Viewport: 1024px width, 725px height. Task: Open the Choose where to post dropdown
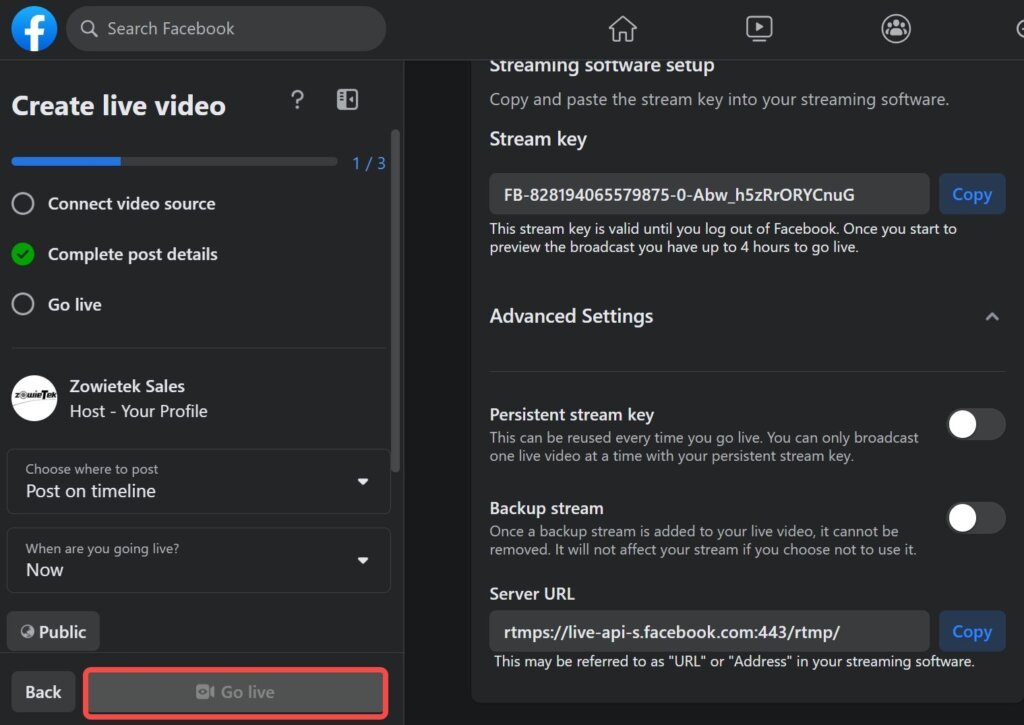[x=198, y=481]
